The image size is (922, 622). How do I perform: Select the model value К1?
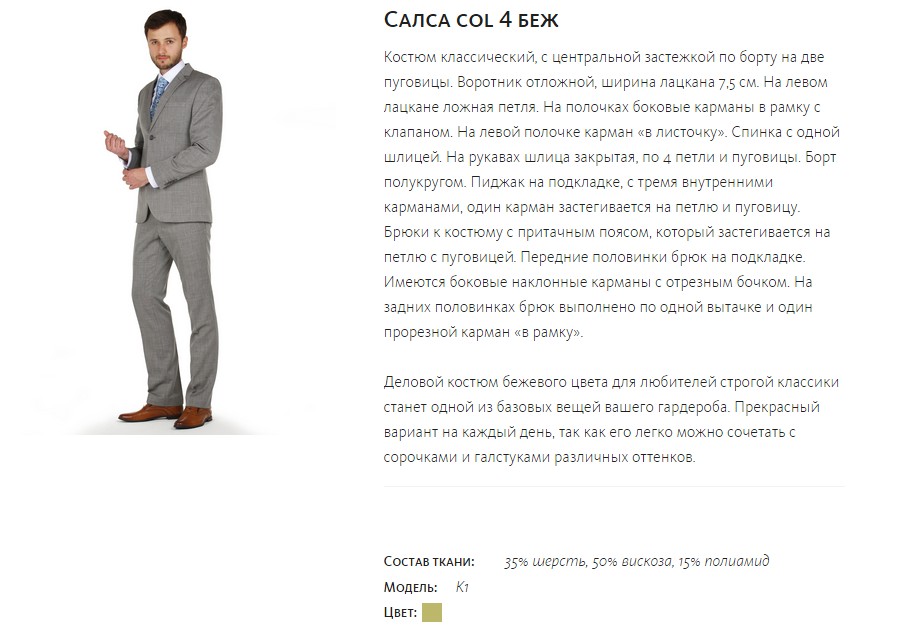click(462, 587)
